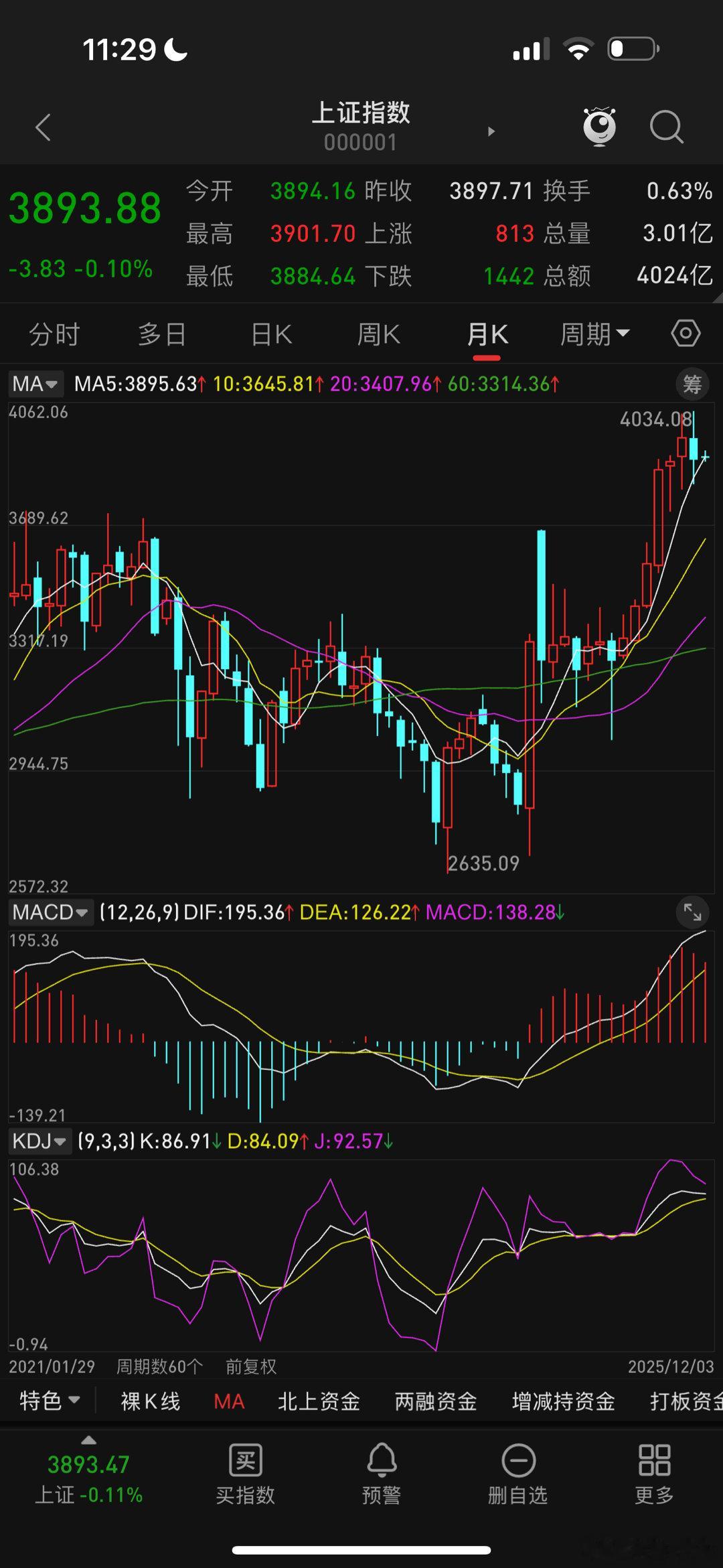Open 更多 more options grid
The width and height of the screenshot is (723, 1568).
click(654, 1474)
